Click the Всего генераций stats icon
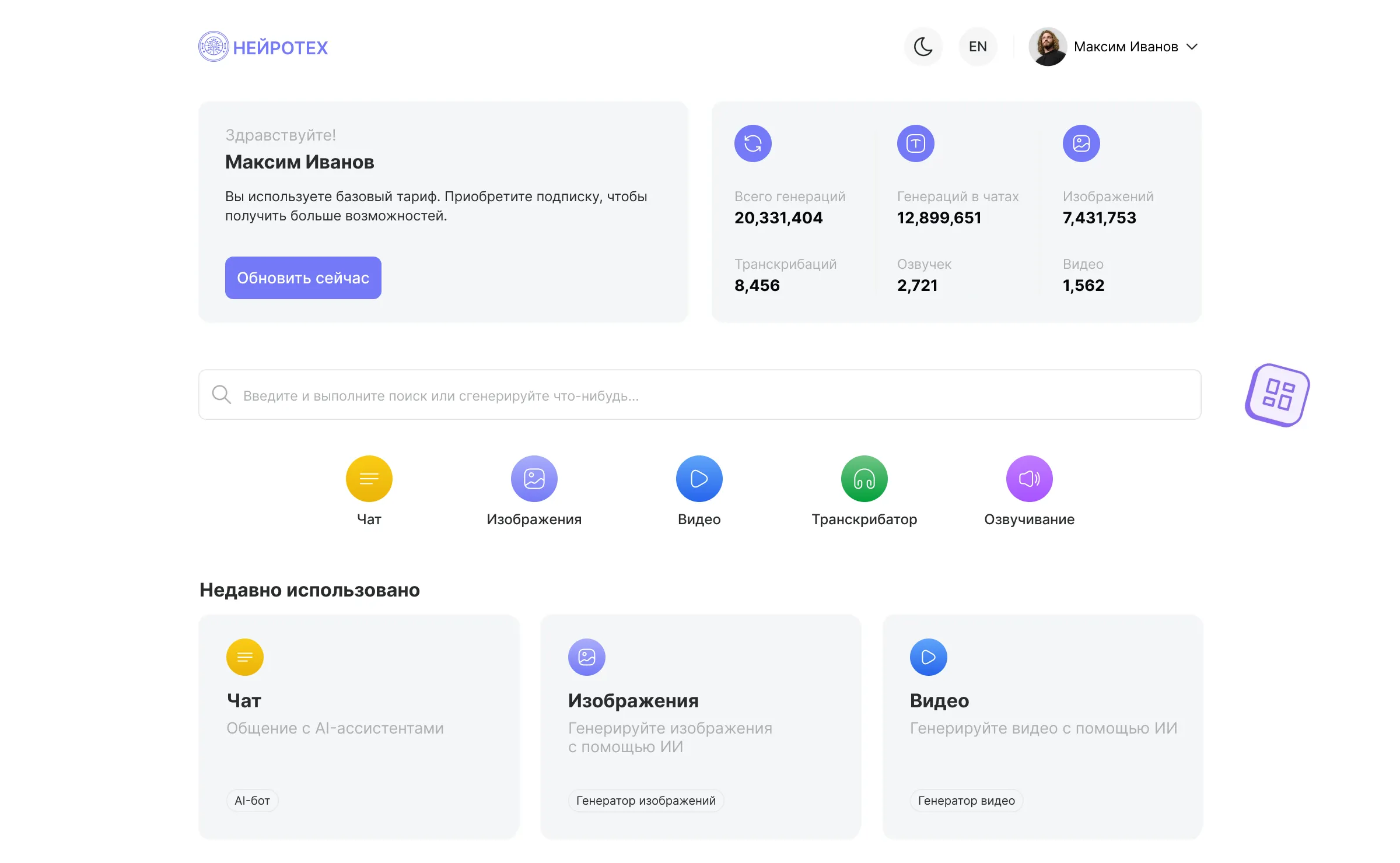Image resolution: width=1400 pixels, height=863 pixels. click(x=752, y=143)
